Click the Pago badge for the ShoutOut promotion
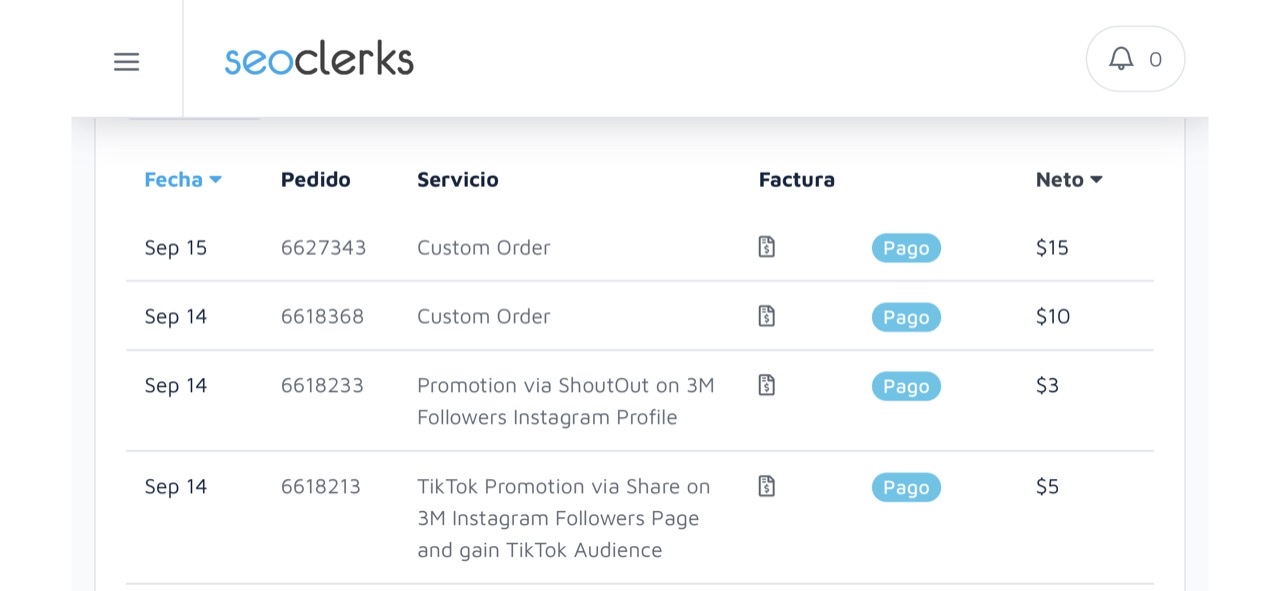The width and height of the screenshot is (1280, 591). (906, 386)
